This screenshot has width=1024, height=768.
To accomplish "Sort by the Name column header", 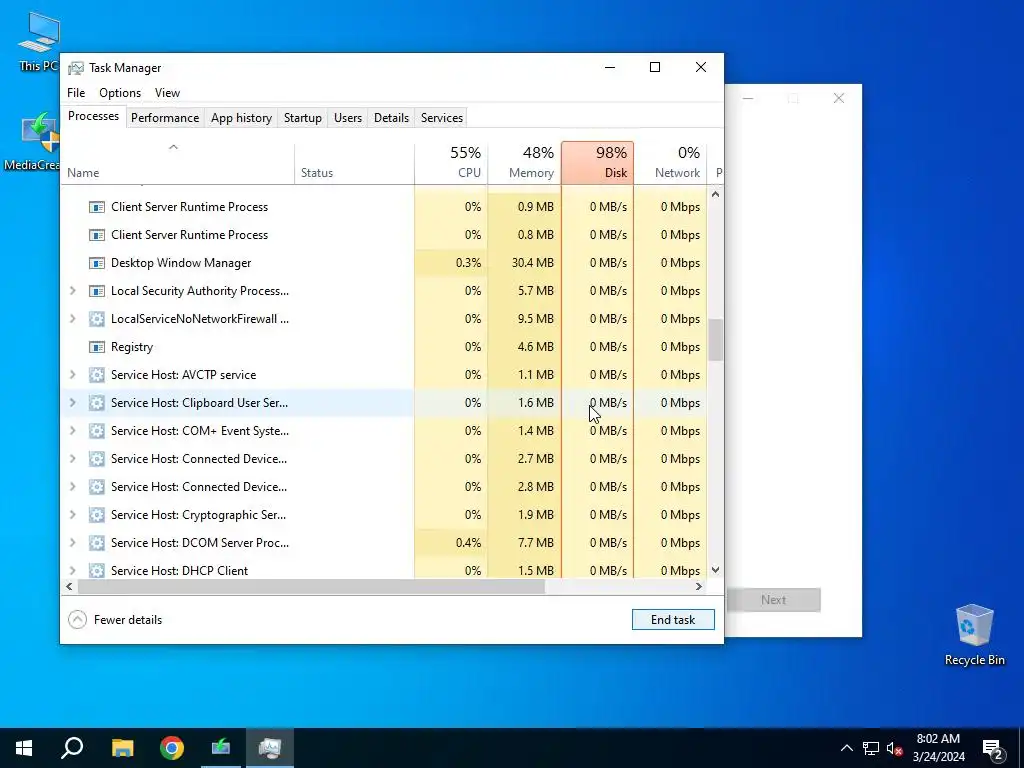I will pos(178,163).
